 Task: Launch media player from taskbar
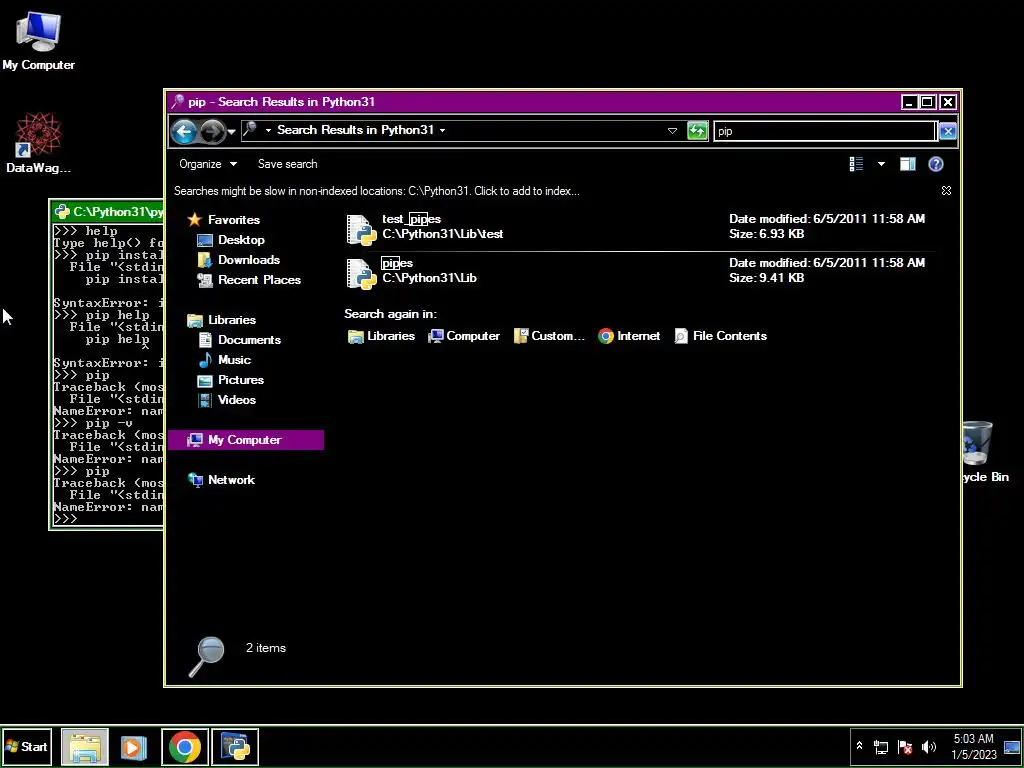pyautogui.click(x=134, y=747)
